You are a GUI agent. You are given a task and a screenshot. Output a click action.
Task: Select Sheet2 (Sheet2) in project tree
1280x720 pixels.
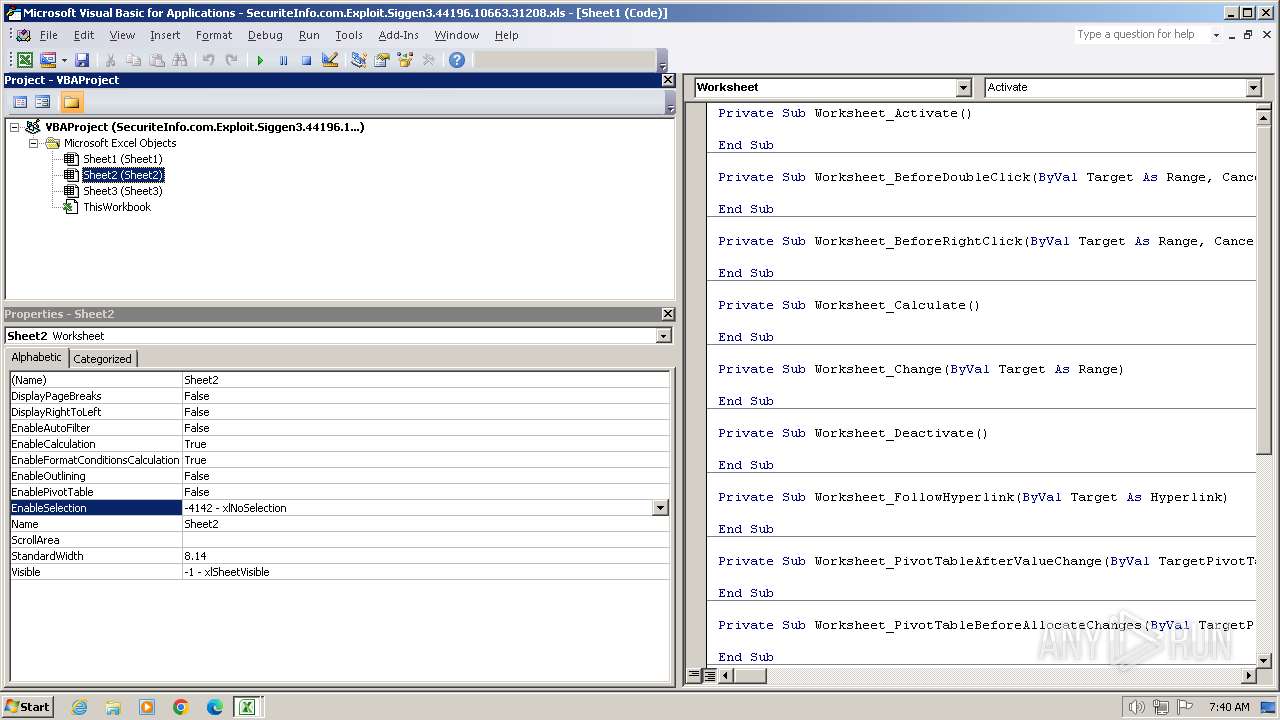(x=123, y=175)
